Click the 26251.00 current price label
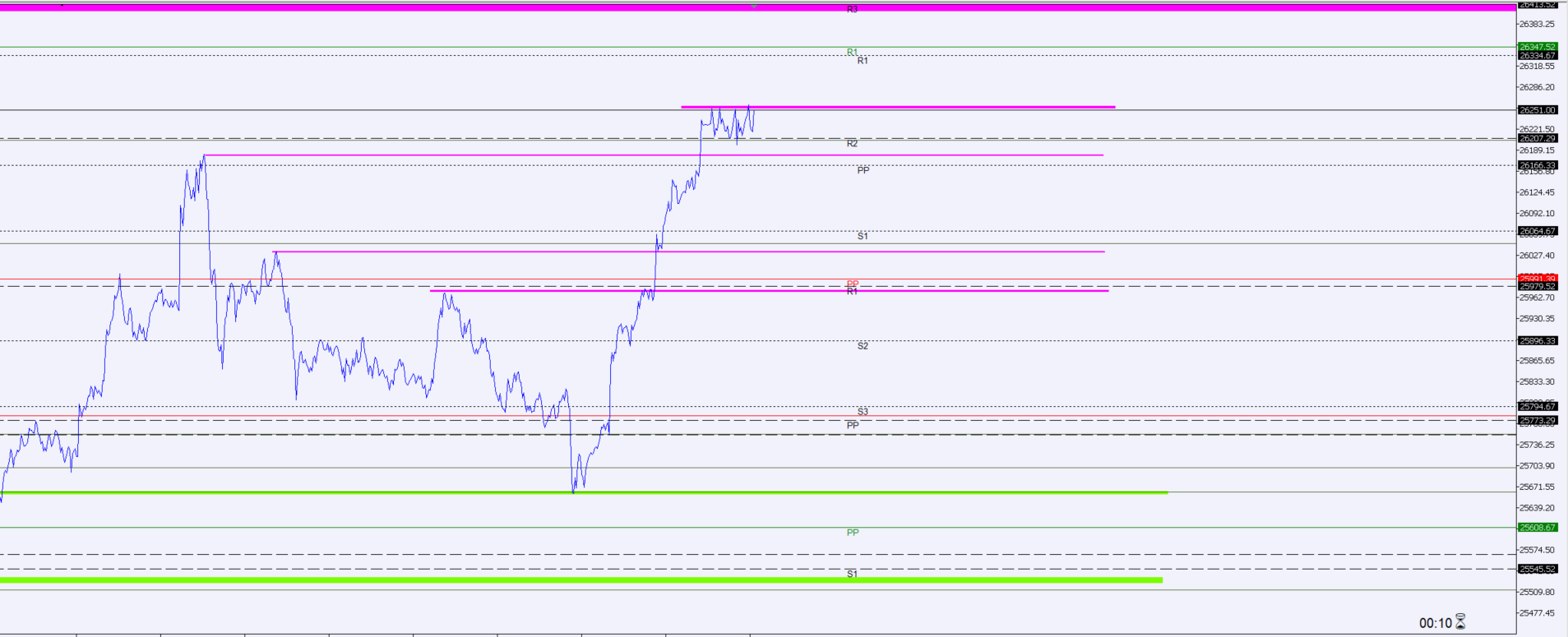Screen dimensions: 1568x637 [1538, 110]
